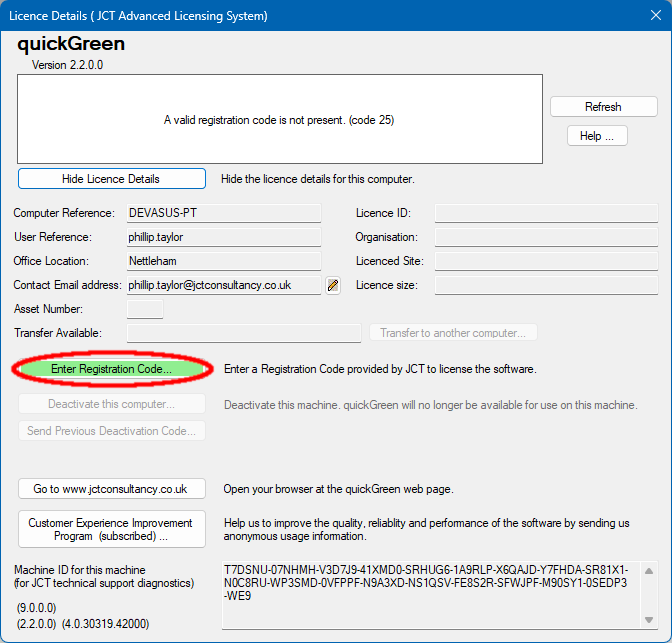Click 'Enter a Registration Code provided by JCT' text

coord(380,369)
